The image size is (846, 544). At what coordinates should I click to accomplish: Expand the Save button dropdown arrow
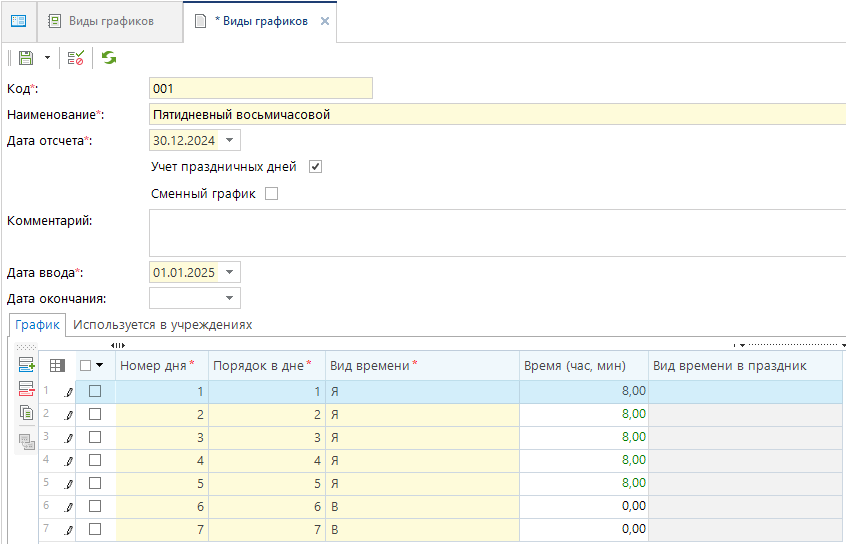[x=47, y=58]
